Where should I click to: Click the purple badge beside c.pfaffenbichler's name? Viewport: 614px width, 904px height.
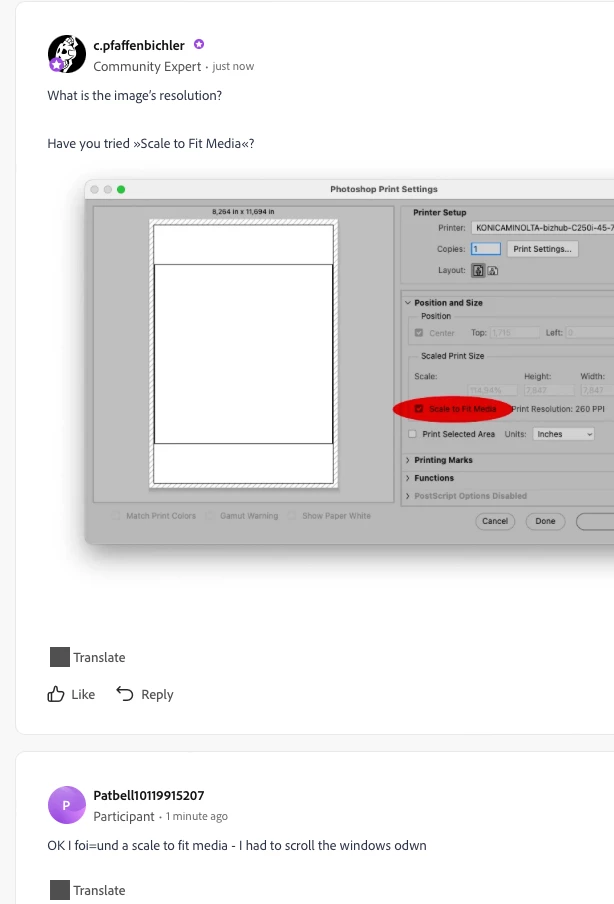pyautogui.click(x=199, y=44)
